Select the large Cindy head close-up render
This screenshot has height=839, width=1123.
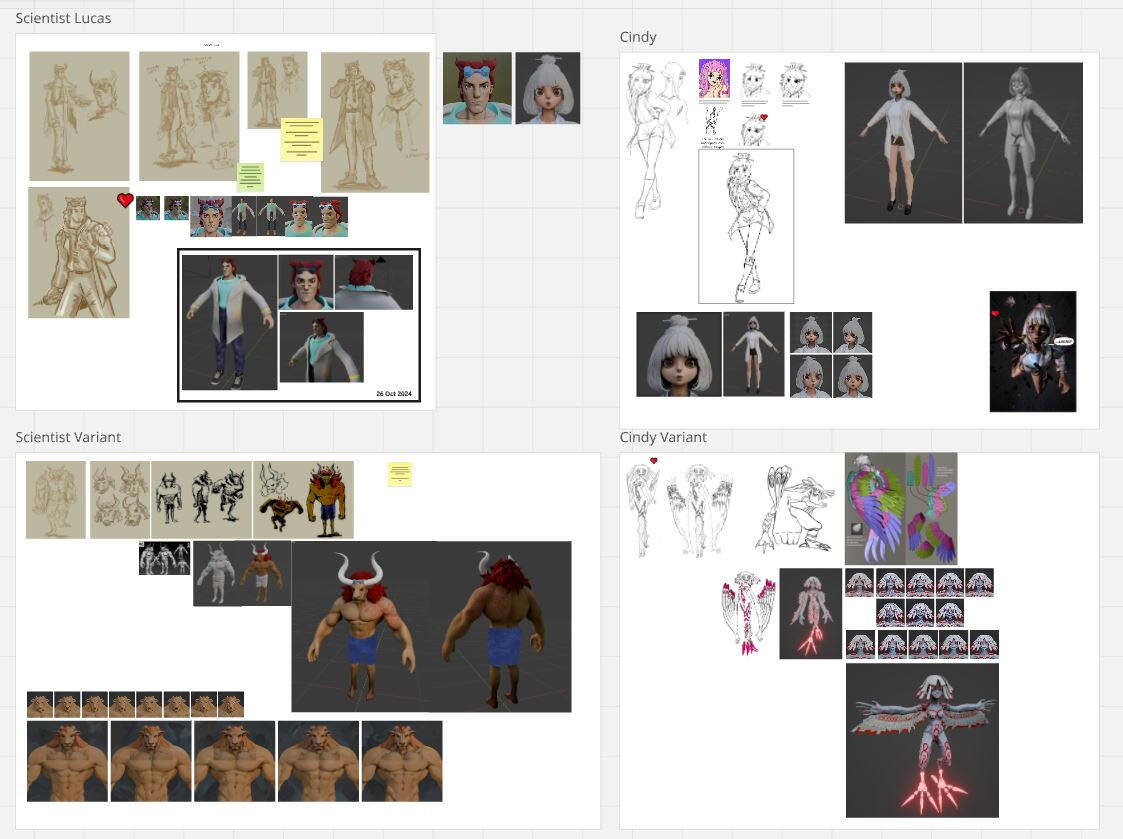pyautogui.click(x=679, y=354)
